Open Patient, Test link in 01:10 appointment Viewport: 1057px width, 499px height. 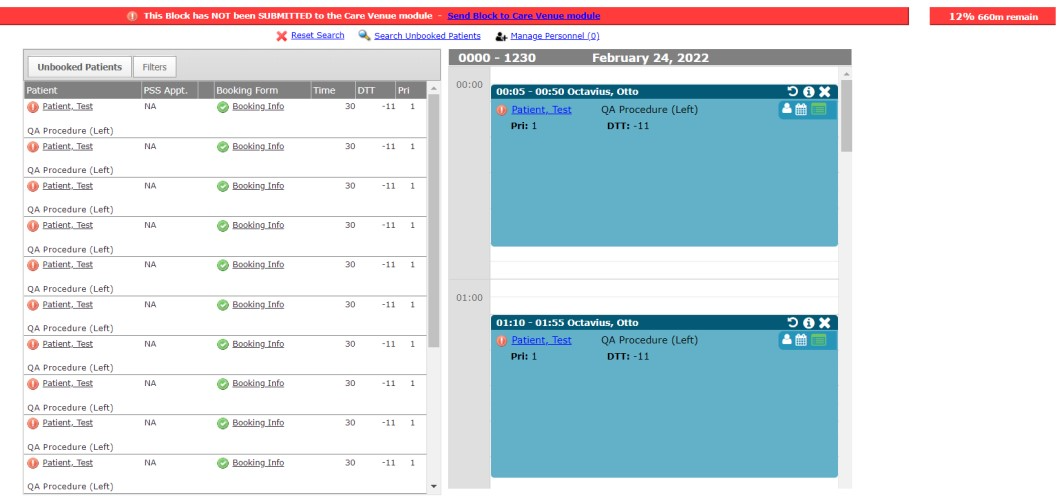541,341
